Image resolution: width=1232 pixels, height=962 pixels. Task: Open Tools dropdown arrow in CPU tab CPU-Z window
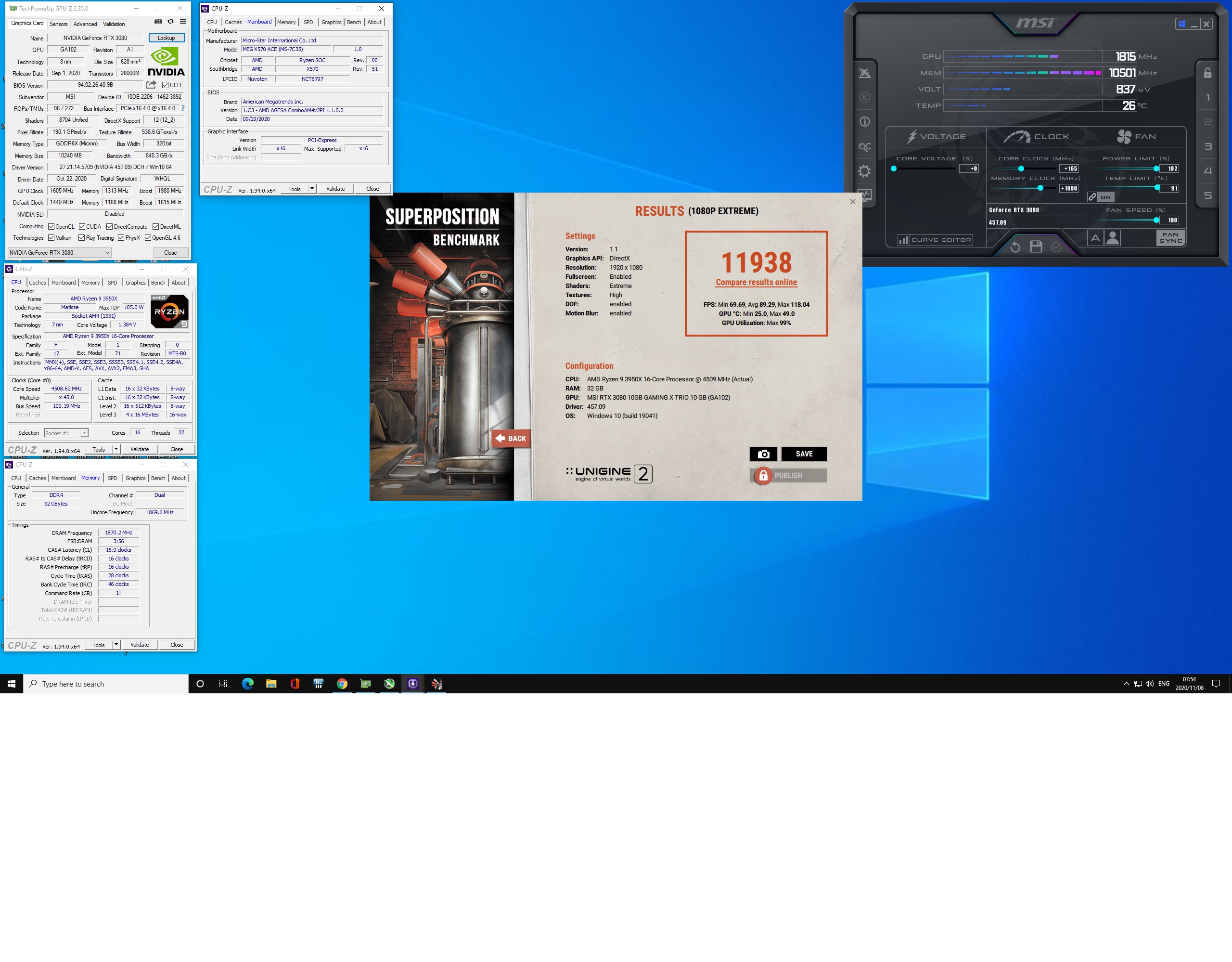click(116, 449)
